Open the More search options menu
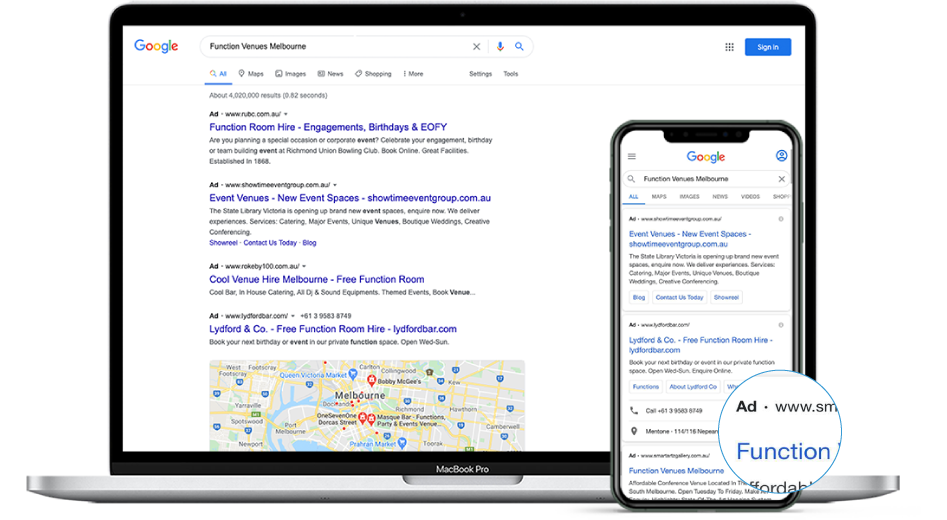The width and height of the screenshot is (947, 520). 413,74
